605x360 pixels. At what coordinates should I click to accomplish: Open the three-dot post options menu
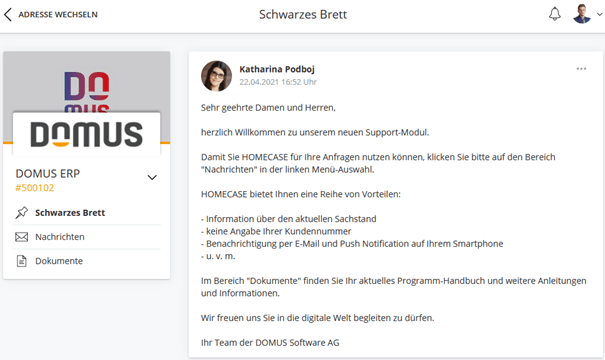tap(581, 69)
